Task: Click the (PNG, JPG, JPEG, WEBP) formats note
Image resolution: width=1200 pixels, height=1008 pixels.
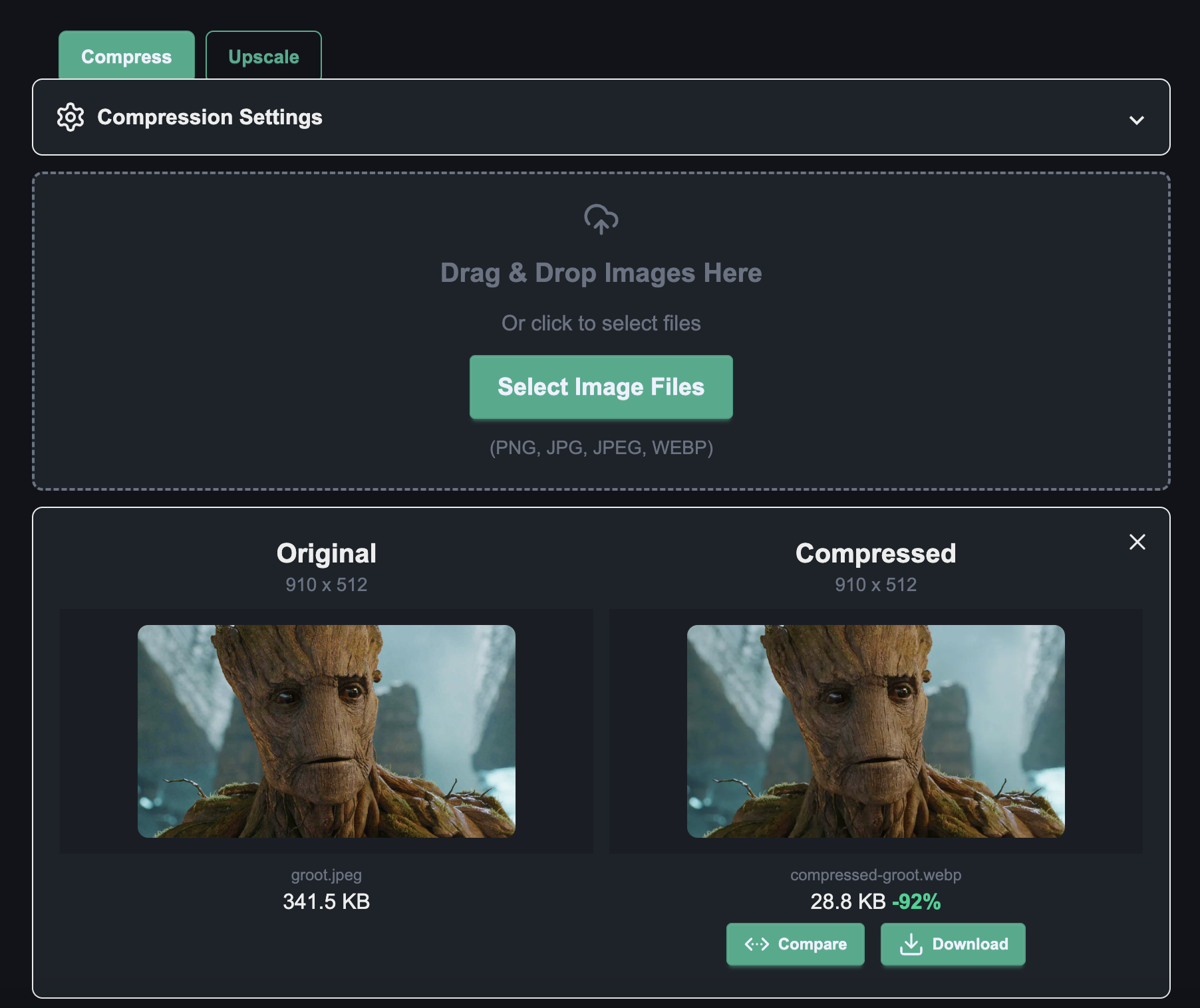Action: point(601,447)
